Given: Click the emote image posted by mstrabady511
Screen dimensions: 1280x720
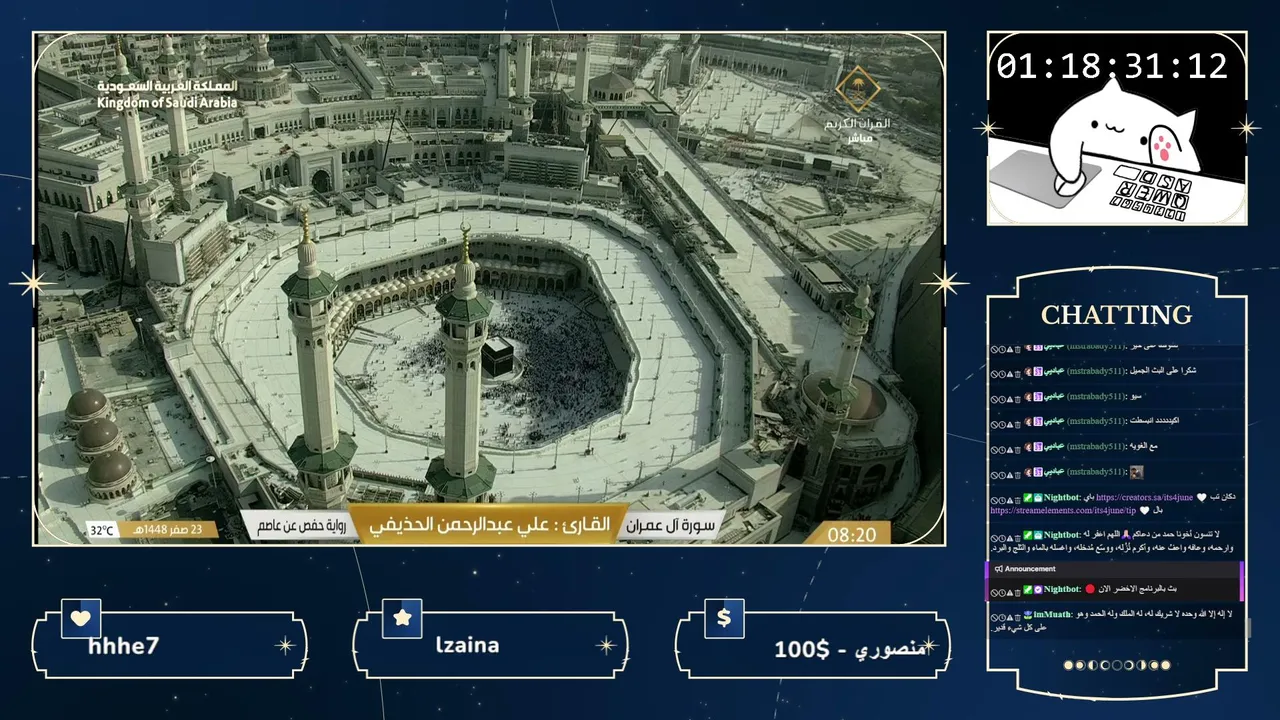Looking at the screenshot, I should click(1136, 471).
